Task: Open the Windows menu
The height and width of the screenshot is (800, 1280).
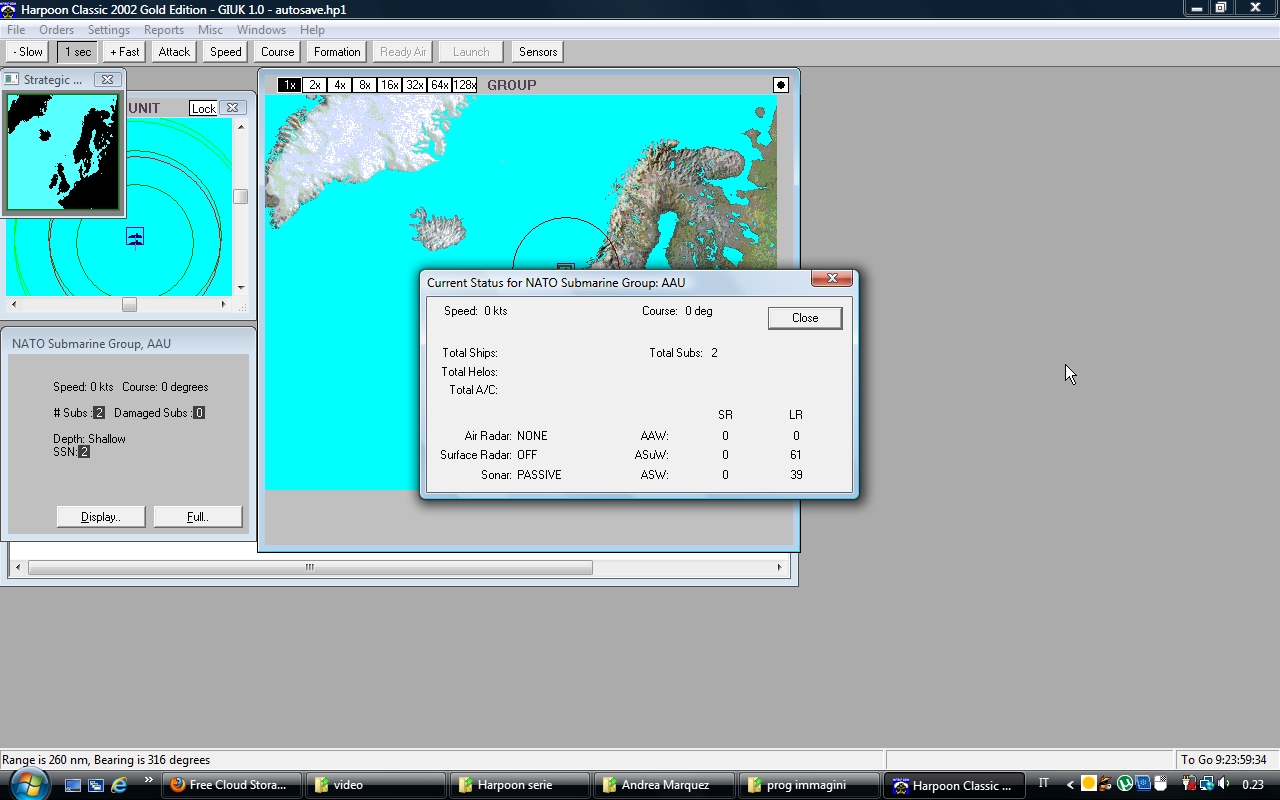Action: click(261, 30)
